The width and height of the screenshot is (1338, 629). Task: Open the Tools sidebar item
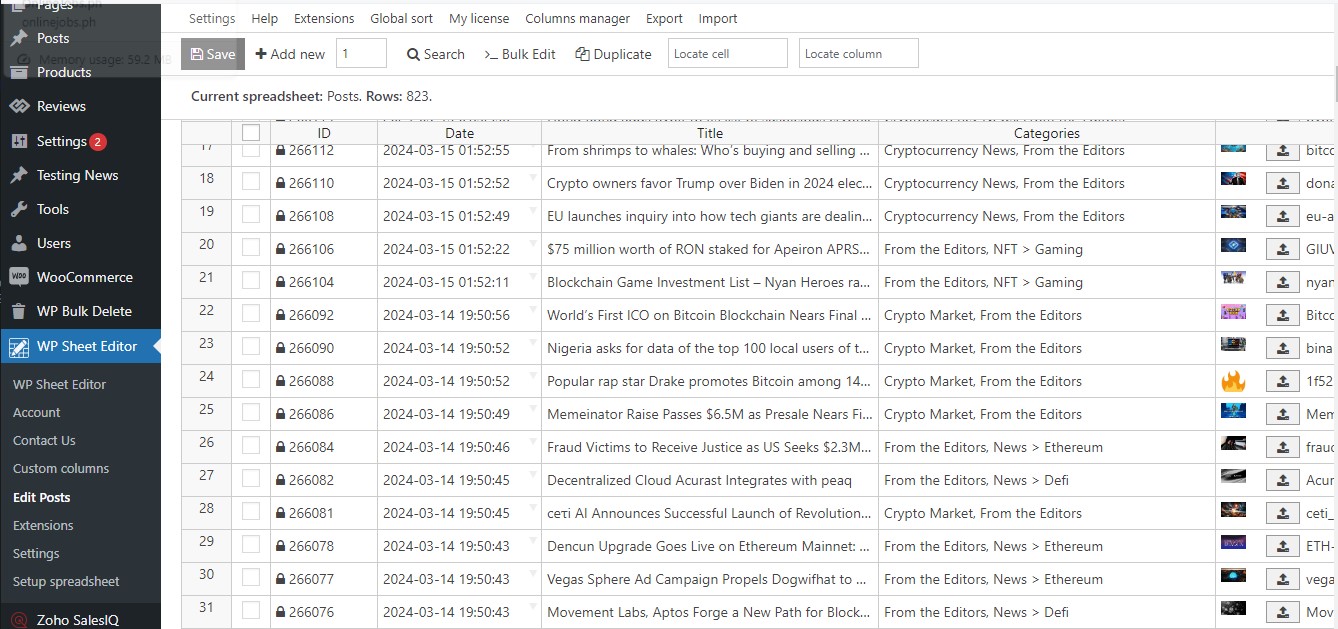click(53, 209)
